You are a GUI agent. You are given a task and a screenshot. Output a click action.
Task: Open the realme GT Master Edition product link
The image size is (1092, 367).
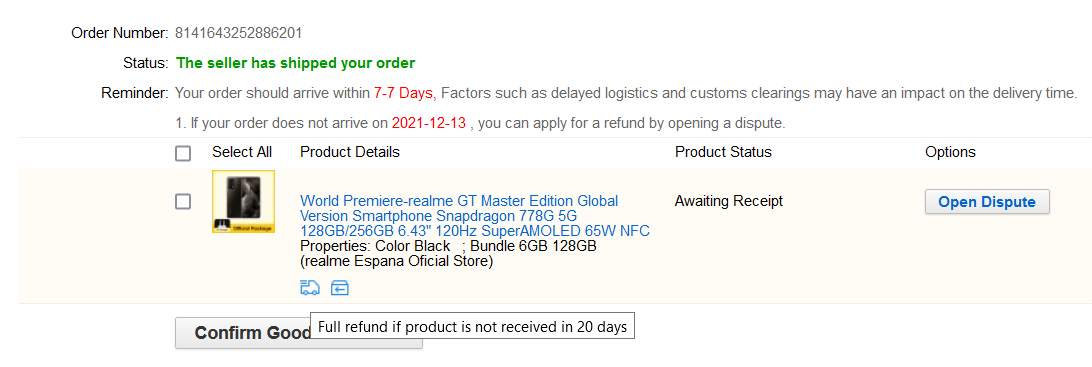tap(475, 216)
